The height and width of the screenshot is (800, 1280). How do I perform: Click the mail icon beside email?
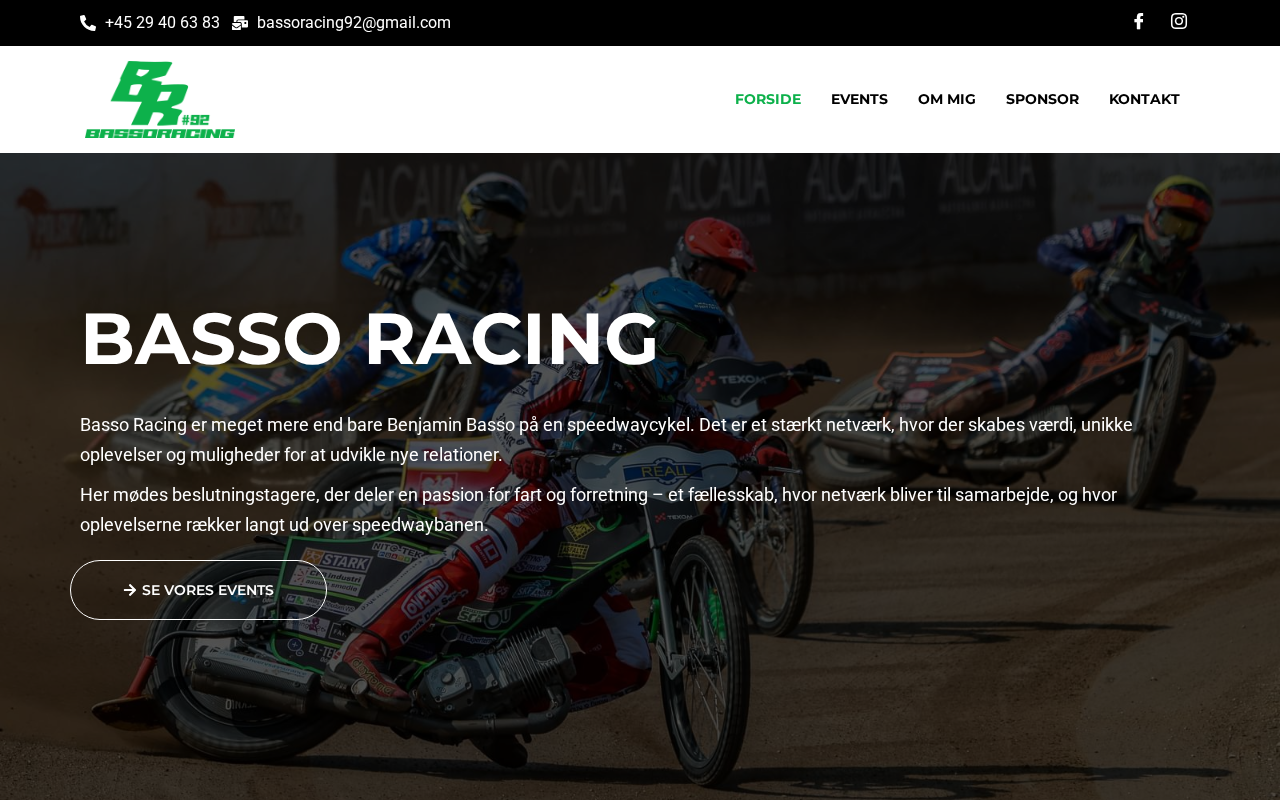[240, 23]
